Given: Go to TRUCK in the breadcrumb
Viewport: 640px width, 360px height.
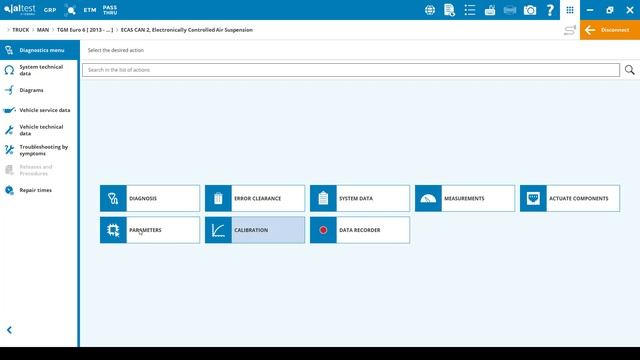Looking at the screenshot, I should [20, 30].
